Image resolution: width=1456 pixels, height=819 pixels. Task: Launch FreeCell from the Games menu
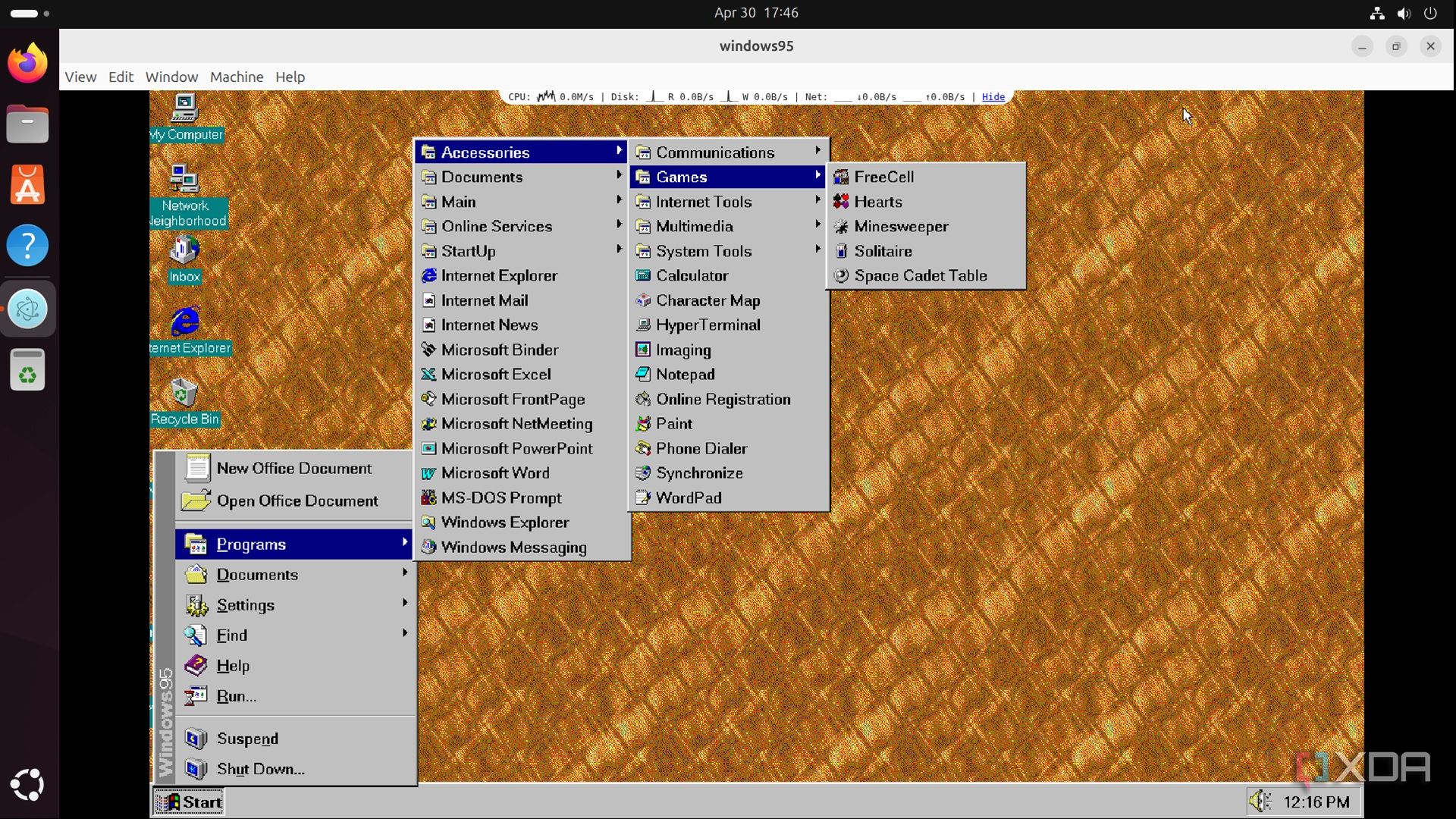pos(926,177)
